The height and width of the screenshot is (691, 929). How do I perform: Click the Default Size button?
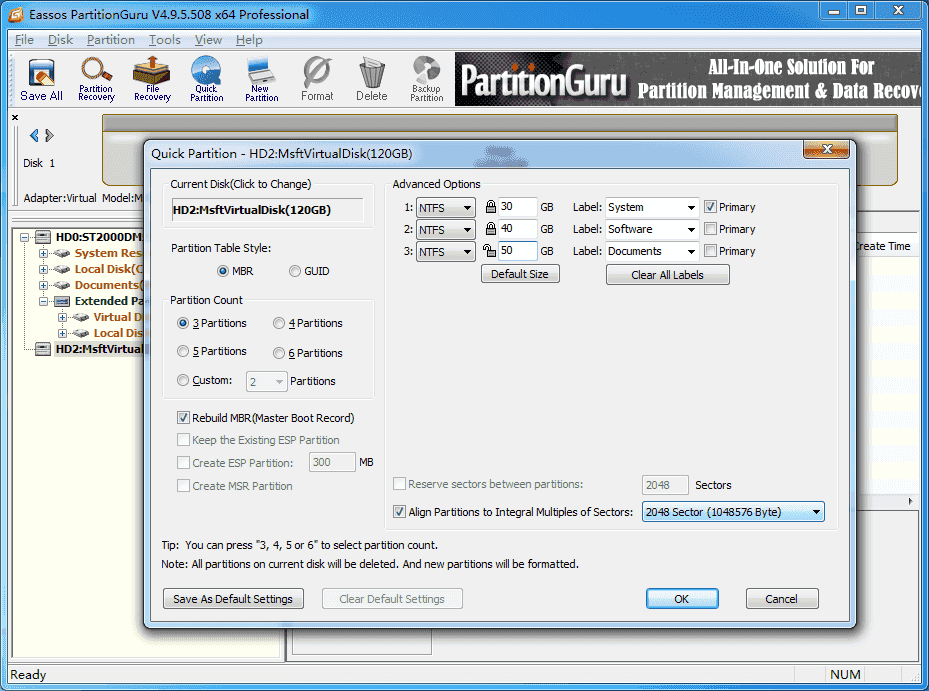pos(520,274)
